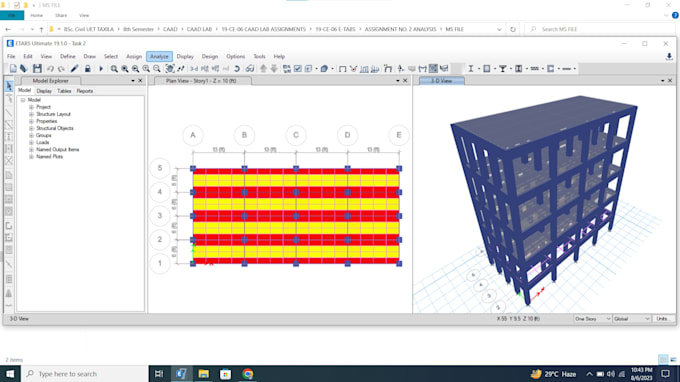
Task: Select the Rubber Band Zoom magnifier icon
Action: (x=114, y=69)
